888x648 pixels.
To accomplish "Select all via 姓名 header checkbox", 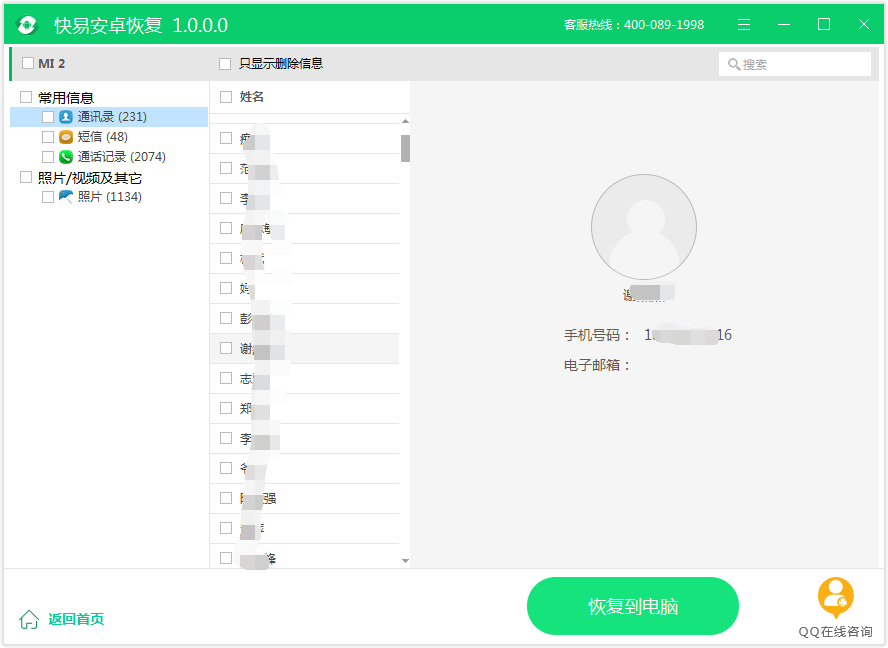I will (x=226, y=97).
